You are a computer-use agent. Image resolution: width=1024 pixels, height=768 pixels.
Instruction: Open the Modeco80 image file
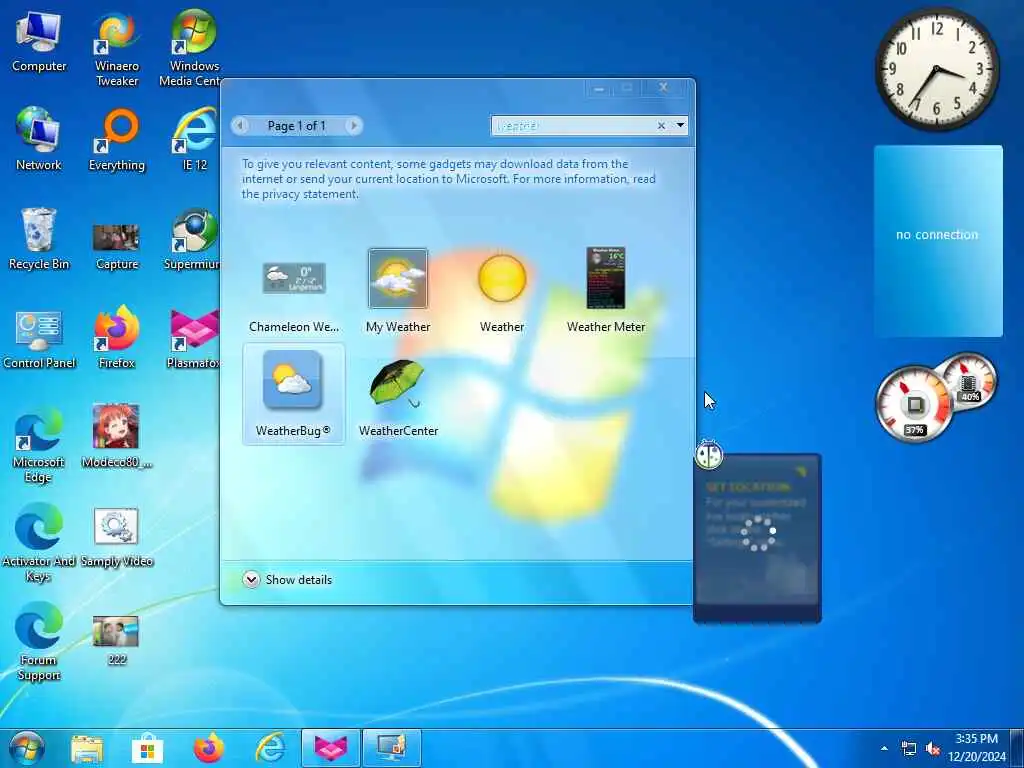point(117,436)
